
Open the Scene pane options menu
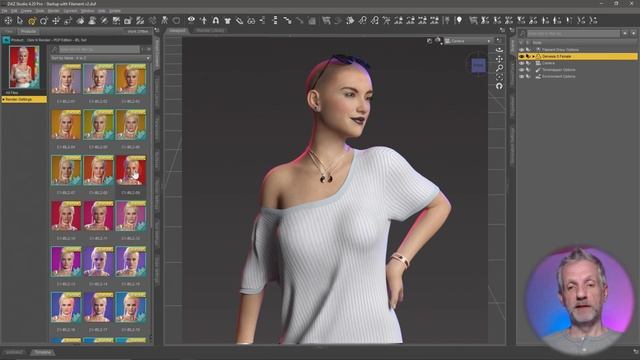click(x=512, y=31)
